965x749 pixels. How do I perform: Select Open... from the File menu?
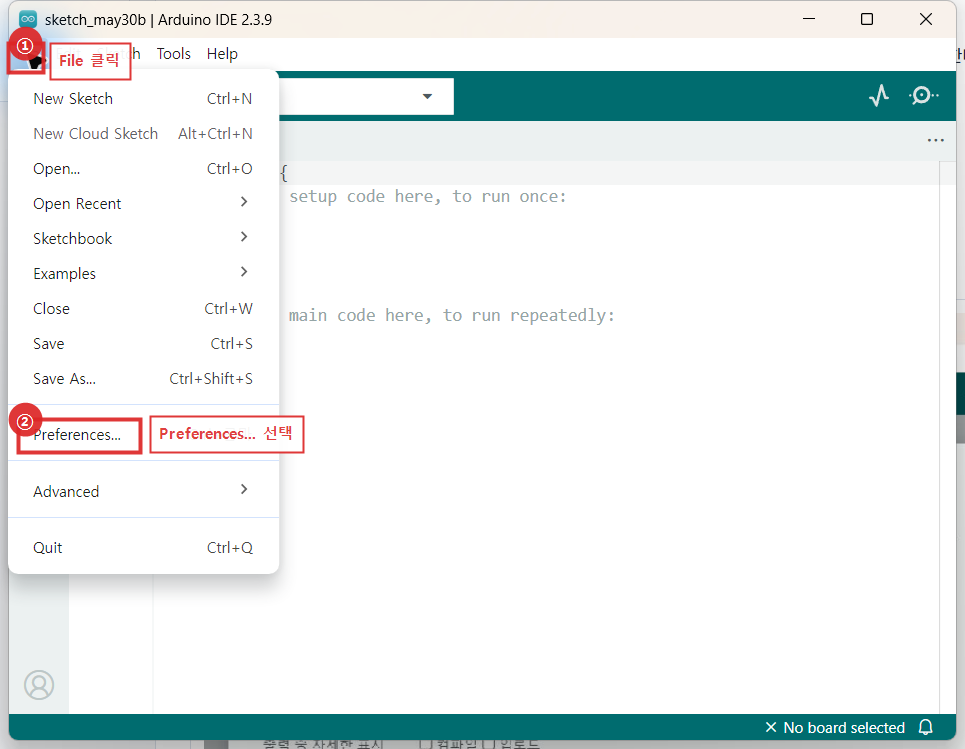(x=143, y=169)
